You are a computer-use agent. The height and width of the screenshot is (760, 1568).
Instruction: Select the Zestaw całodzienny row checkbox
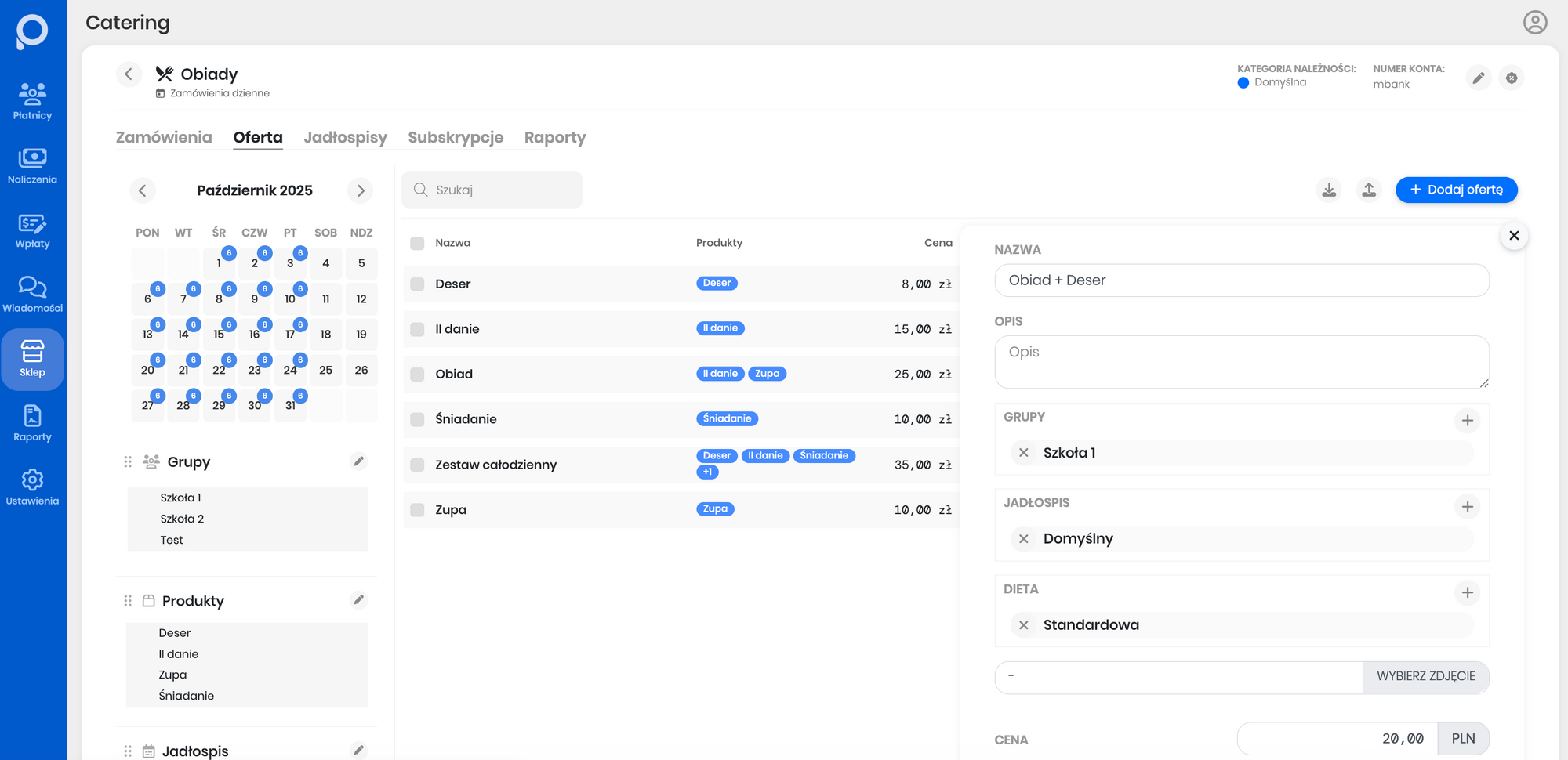(417, 465)
